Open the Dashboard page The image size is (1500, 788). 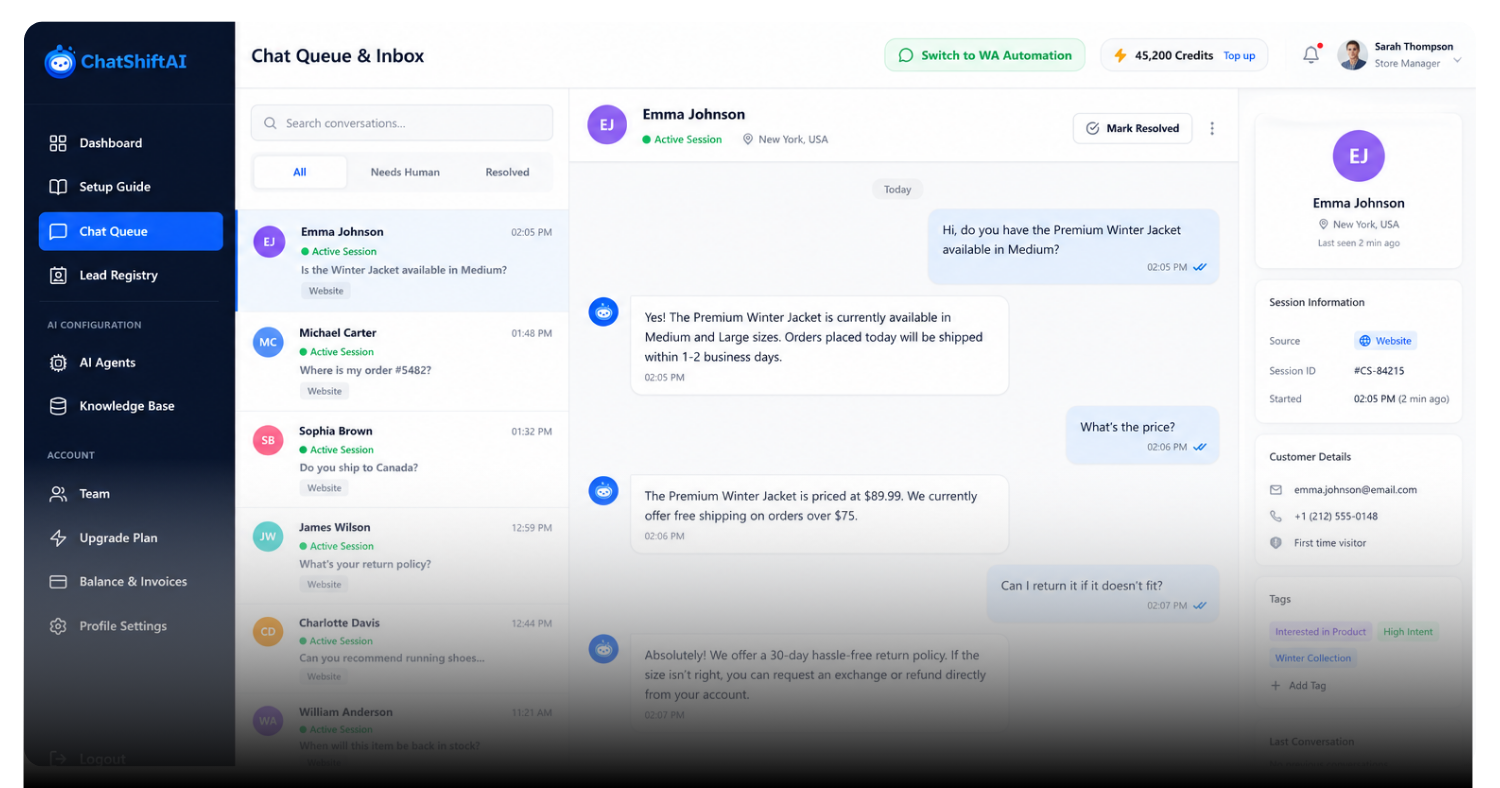coord(131,143)
